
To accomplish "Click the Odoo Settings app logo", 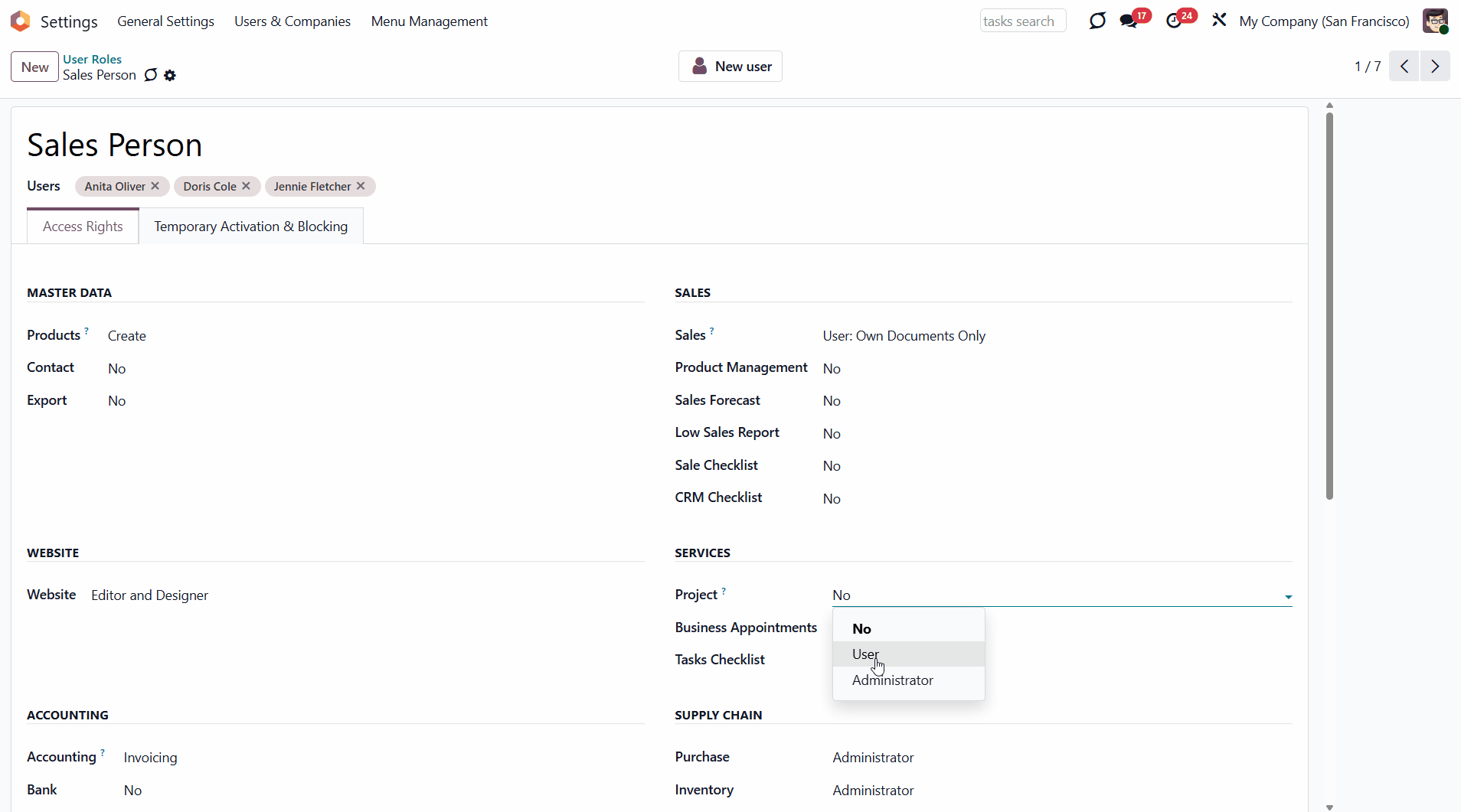I will pyautogui.click(x=21, y=21).
